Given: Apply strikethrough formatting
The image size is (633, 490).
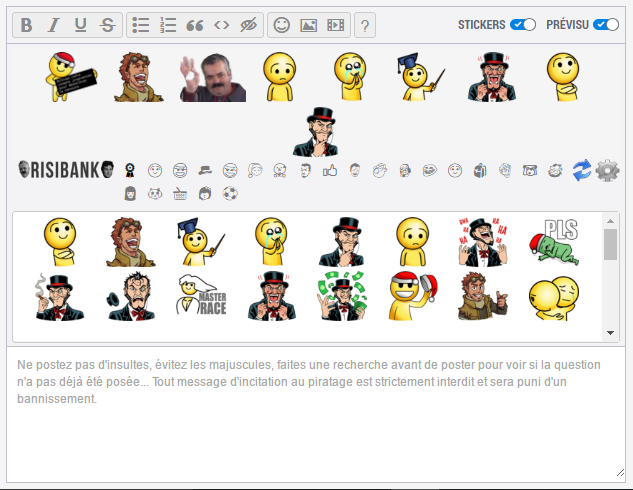Looking at the screenshot, I should 107,25.
